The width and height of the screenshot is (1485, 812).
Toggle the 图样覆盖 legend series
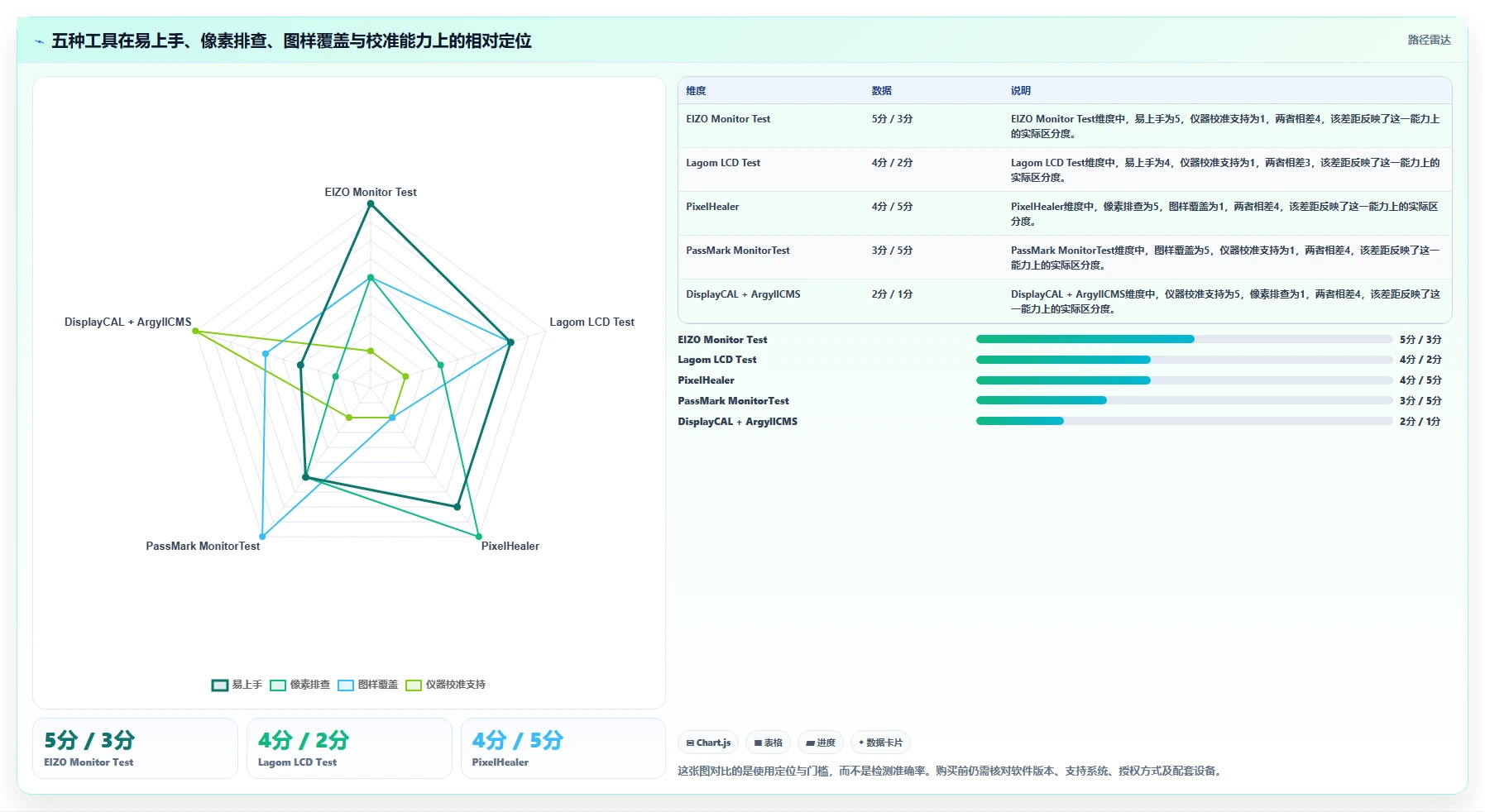pyautogui.click(x=367, y=685)
